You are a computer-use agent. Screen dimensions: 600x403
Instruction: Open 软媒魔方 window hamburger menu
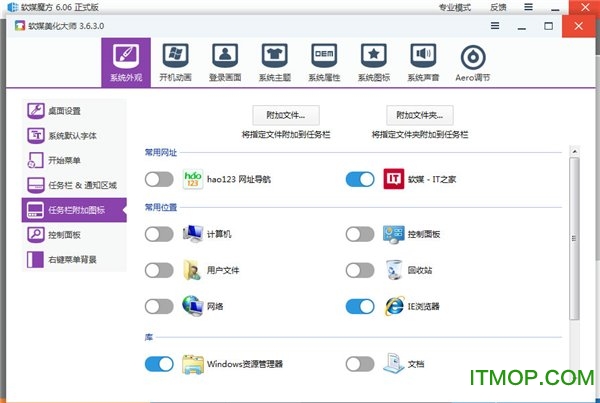pyautogui.click(x=528, y=7)
